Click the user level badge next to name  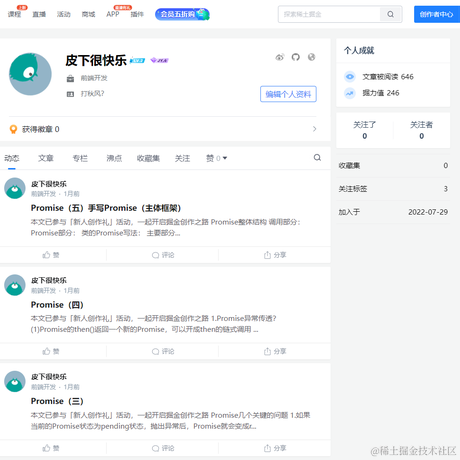coord(137,60)
